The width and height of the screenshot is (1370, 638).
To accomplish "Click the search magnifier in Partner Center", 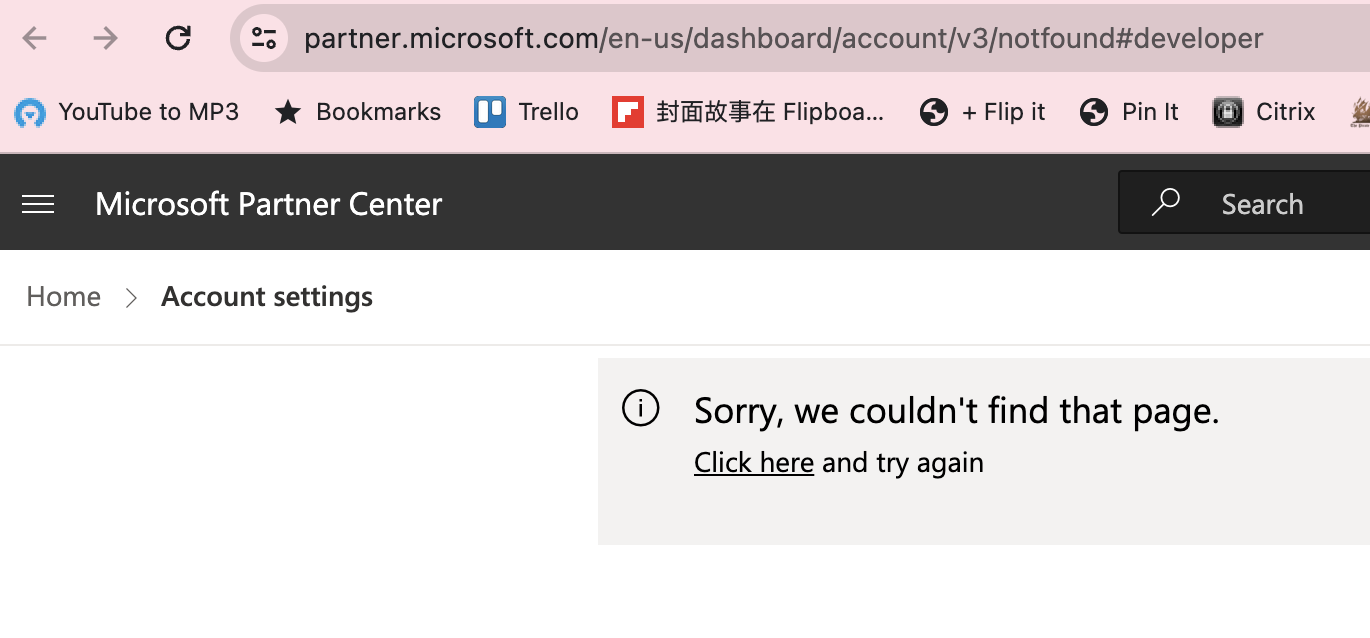I will 1165,202.
